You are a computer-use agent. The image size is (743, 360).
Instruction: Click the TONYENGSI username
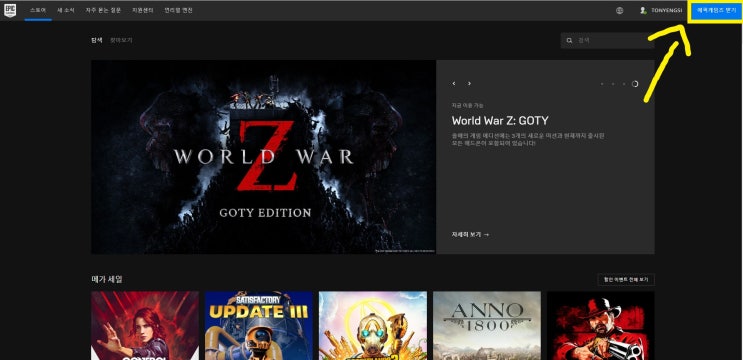click(x=667, y=10)
